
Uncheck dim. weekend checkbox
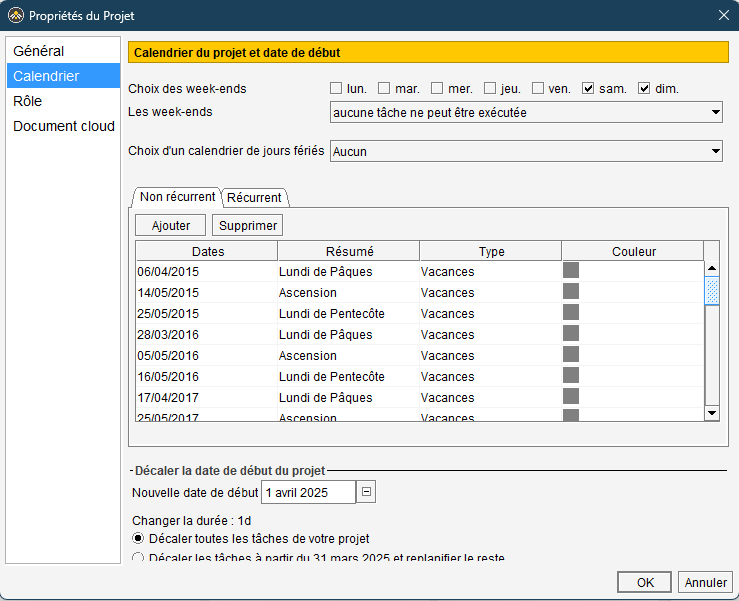pos(644,88)
